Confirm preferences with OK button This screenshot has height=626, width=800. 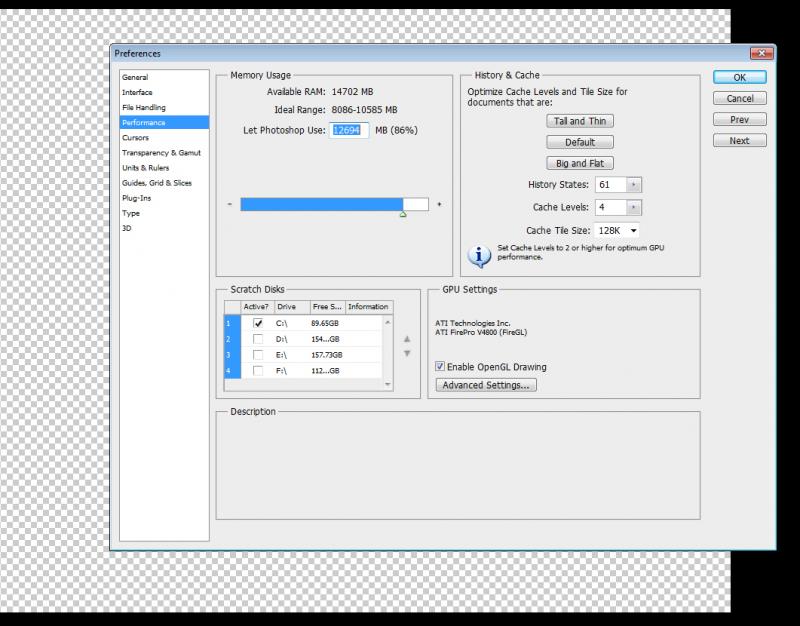tap(740, 77)
